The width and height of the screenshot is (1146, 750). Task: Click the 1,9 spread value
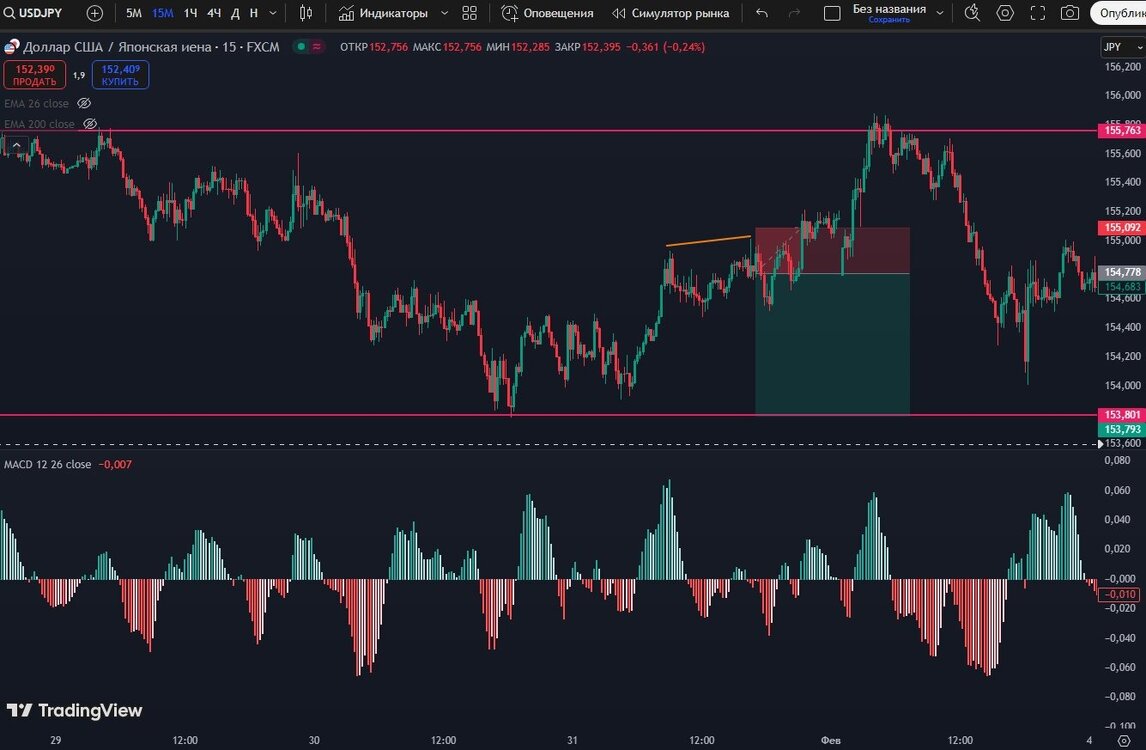pyautogui.click(x=79, y=75)
